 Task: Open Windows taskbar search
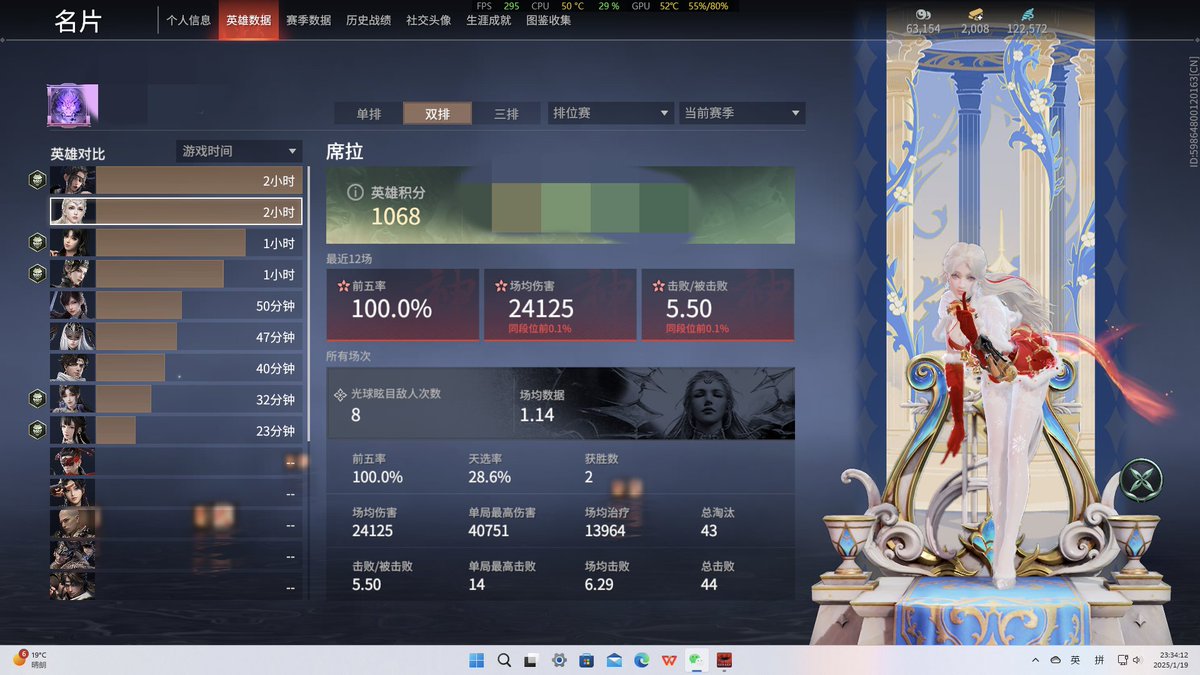click(504, 660)
